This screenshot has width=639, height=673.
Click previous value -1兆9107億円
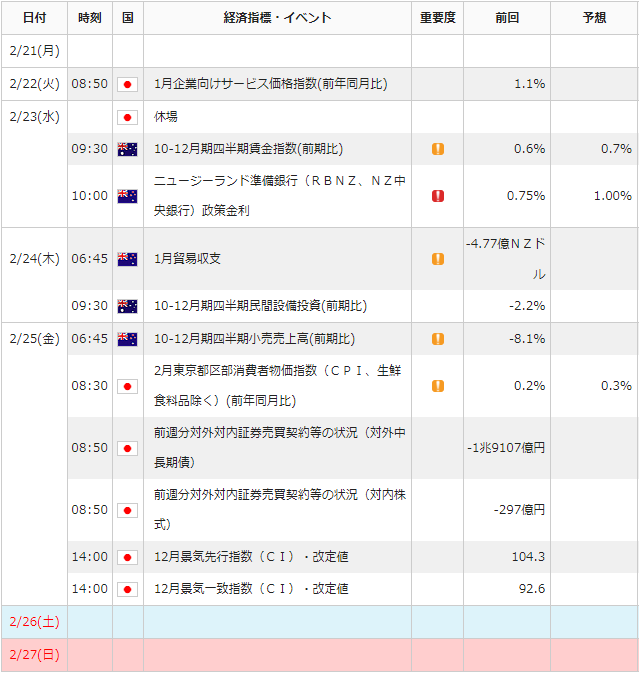(x=506, y=448)
